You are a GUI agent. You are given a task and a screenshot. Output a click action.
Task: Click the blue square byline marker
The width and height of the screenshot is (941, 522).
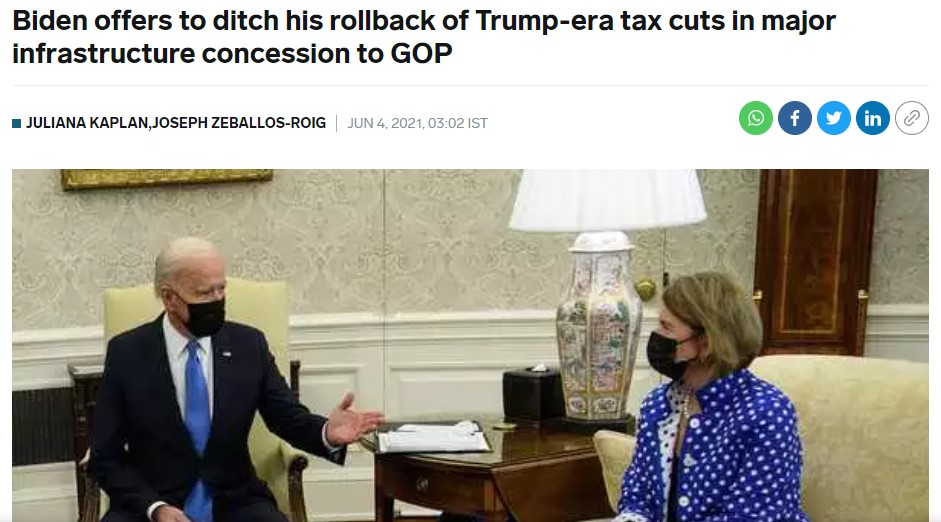16,124
